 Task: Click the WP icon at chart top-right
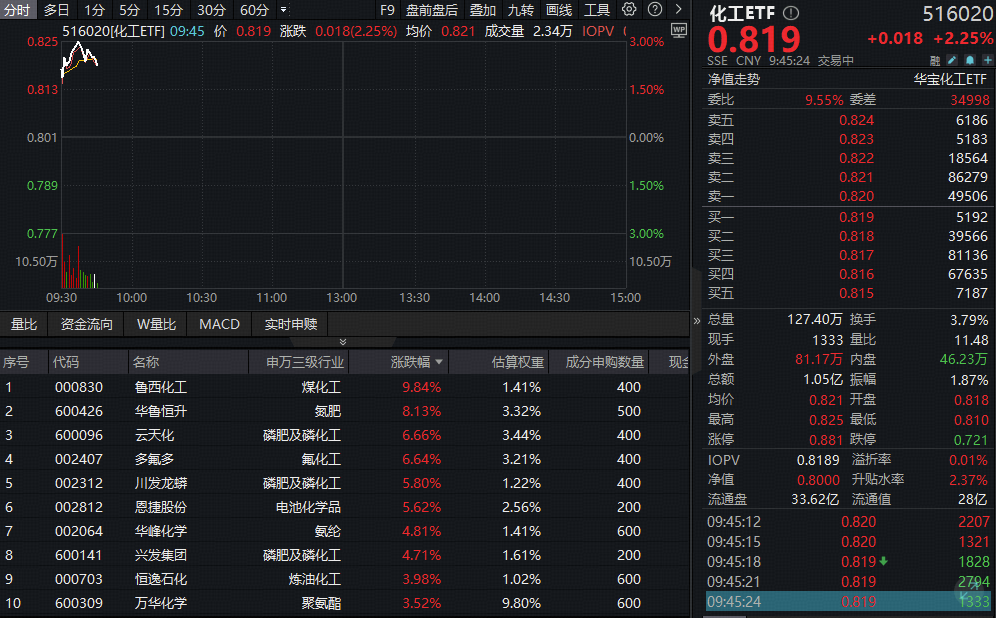[x=680, y=31]
